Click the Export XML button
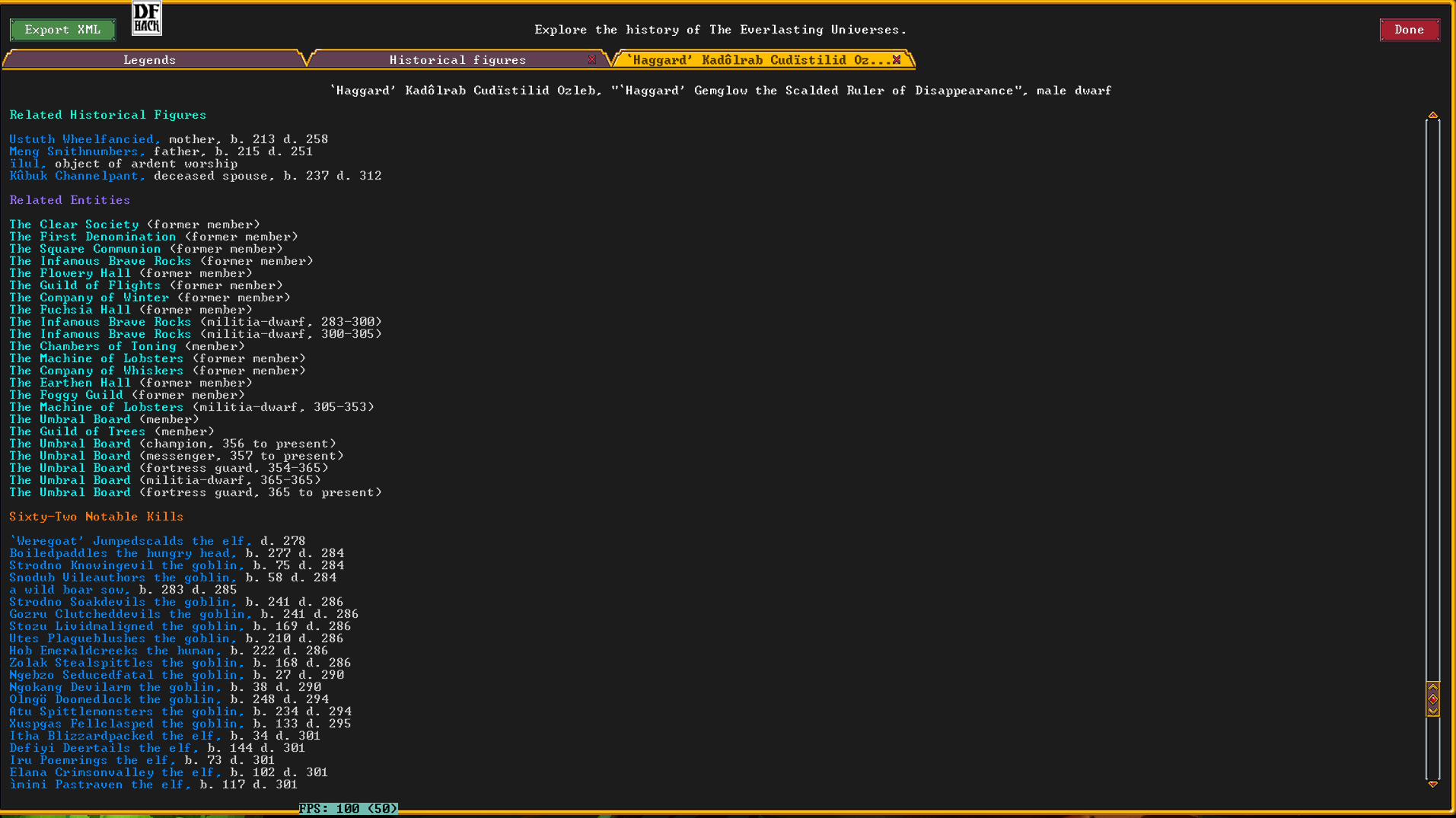Screen dimensions: 1456x818 [62, 30]
